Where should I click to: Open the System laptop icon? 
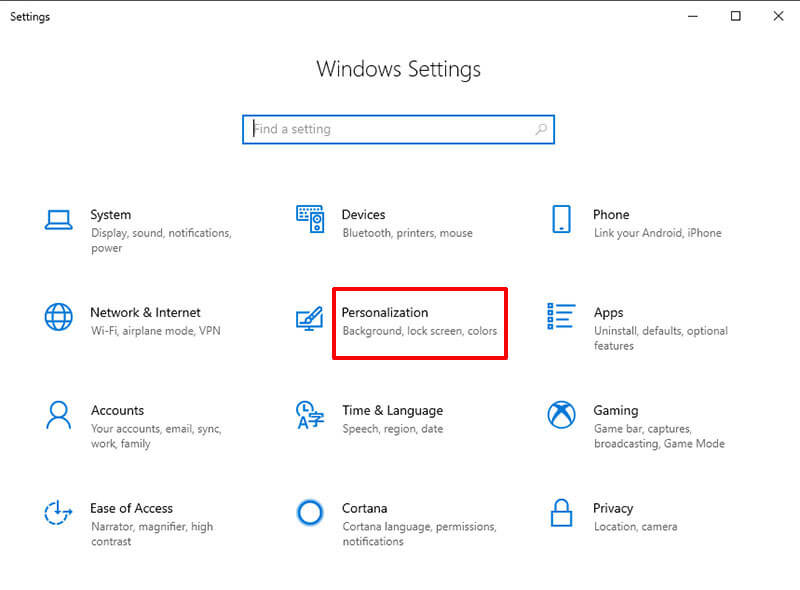click(58, 220)
